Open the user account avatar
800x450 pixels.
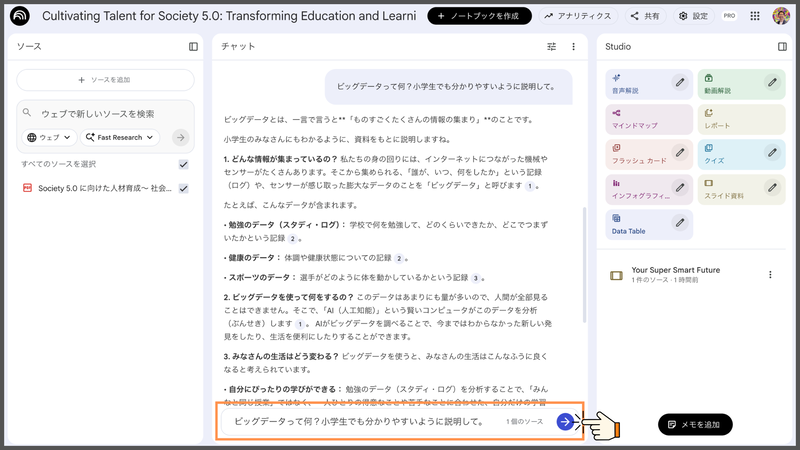click(x=781, y=16)
